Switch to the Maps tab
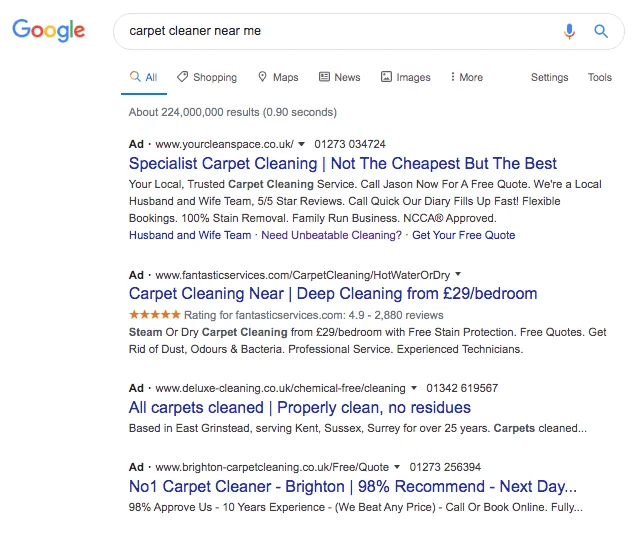 (278, 77)
